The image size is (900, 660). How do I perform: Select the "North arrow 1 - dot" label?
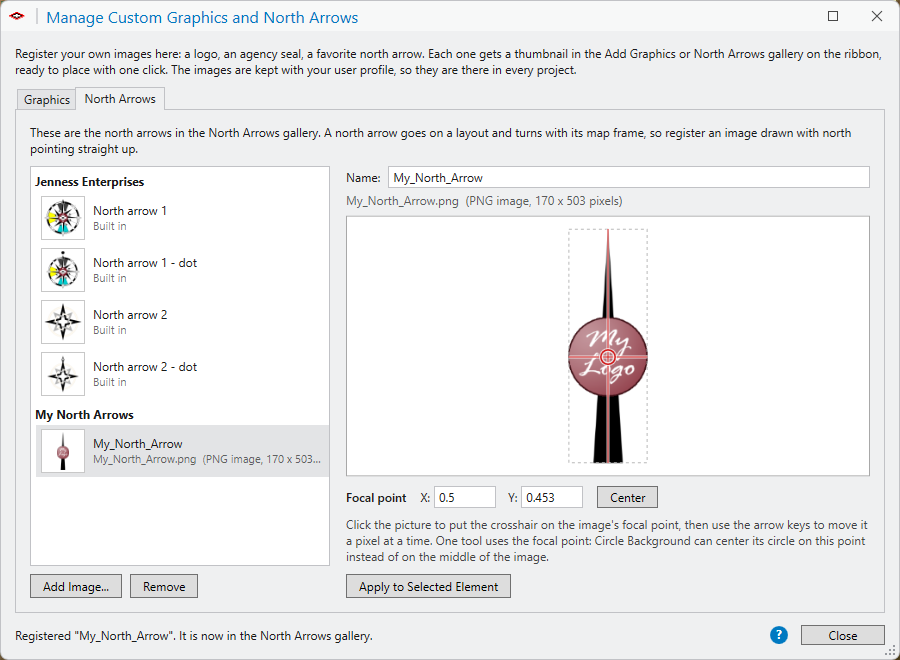point(145,263)
